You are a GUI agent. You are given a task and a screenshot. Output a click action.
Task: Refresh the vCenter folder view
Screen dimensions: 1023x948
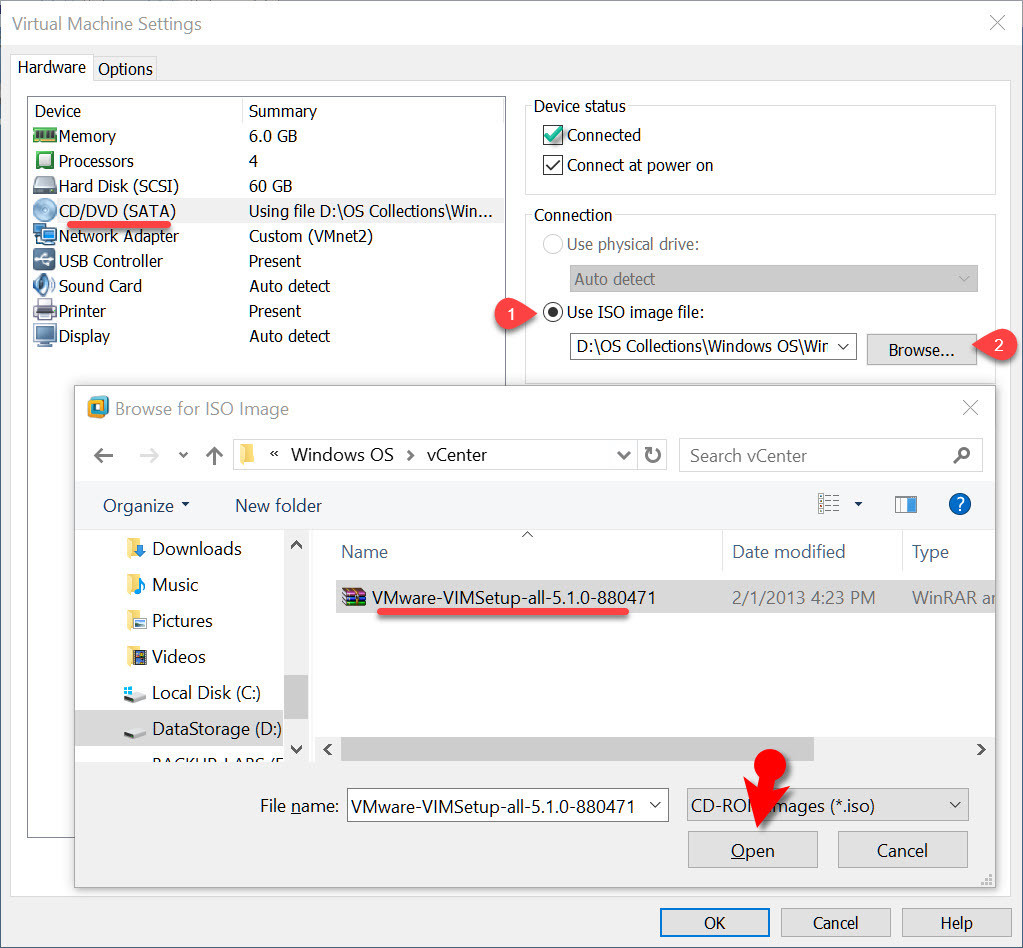click(x=652, y=455)
